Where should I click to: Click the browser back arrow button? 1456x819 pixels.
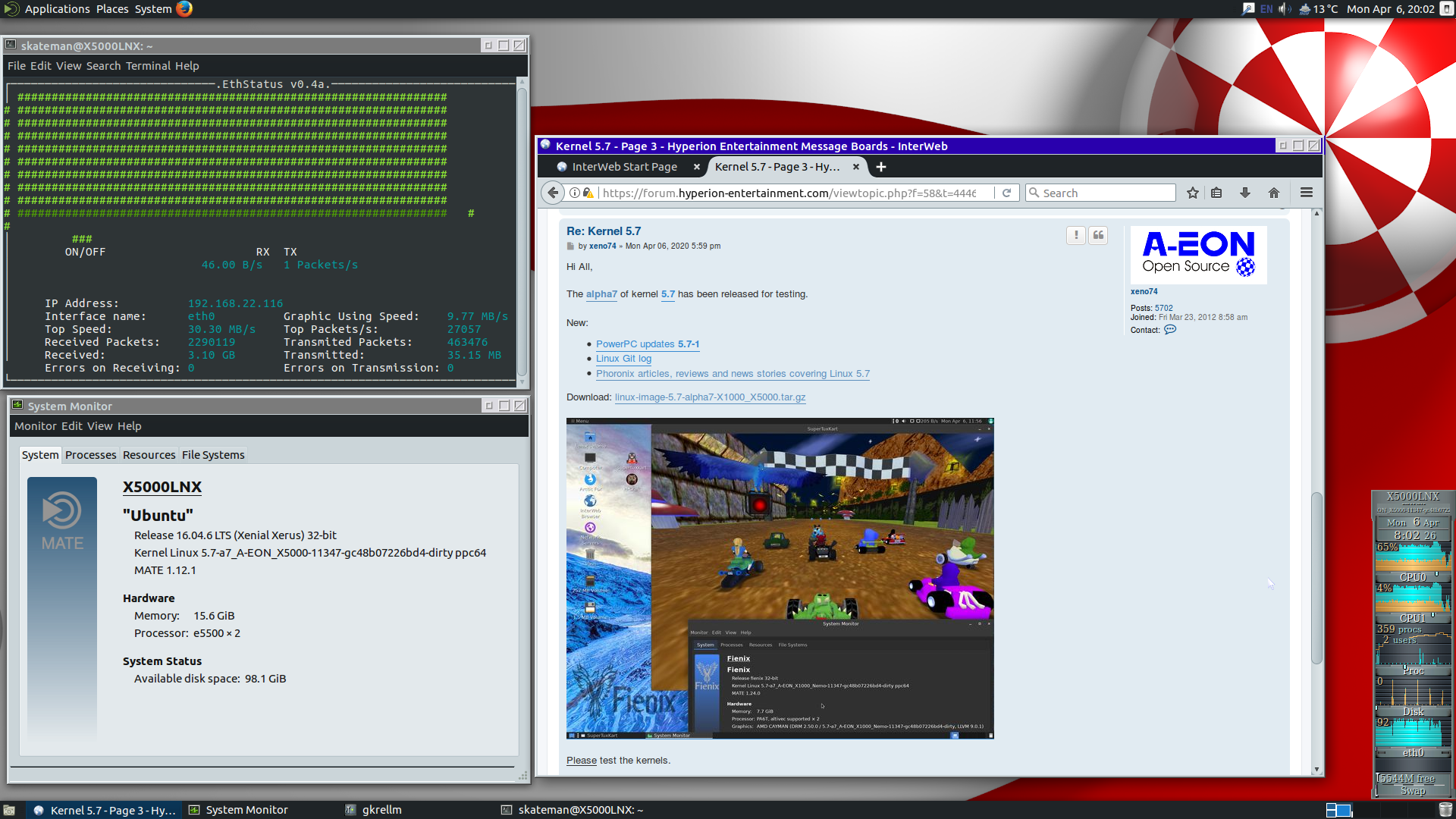[553, 193]
